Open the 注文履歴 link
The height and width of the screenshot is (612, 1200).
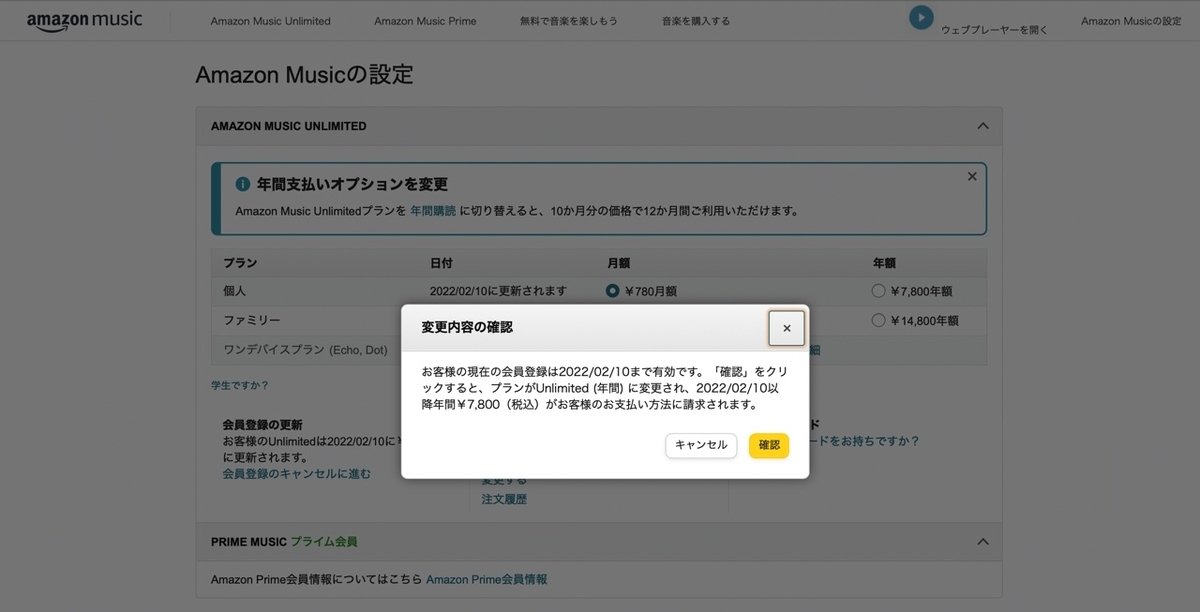tap(504, 499)
